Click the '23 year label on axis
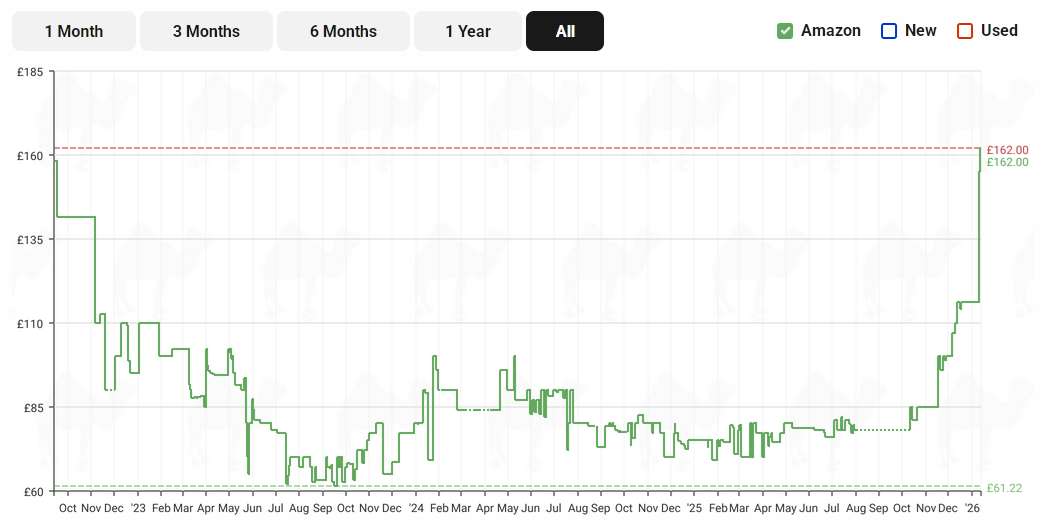 click(138, 508)
